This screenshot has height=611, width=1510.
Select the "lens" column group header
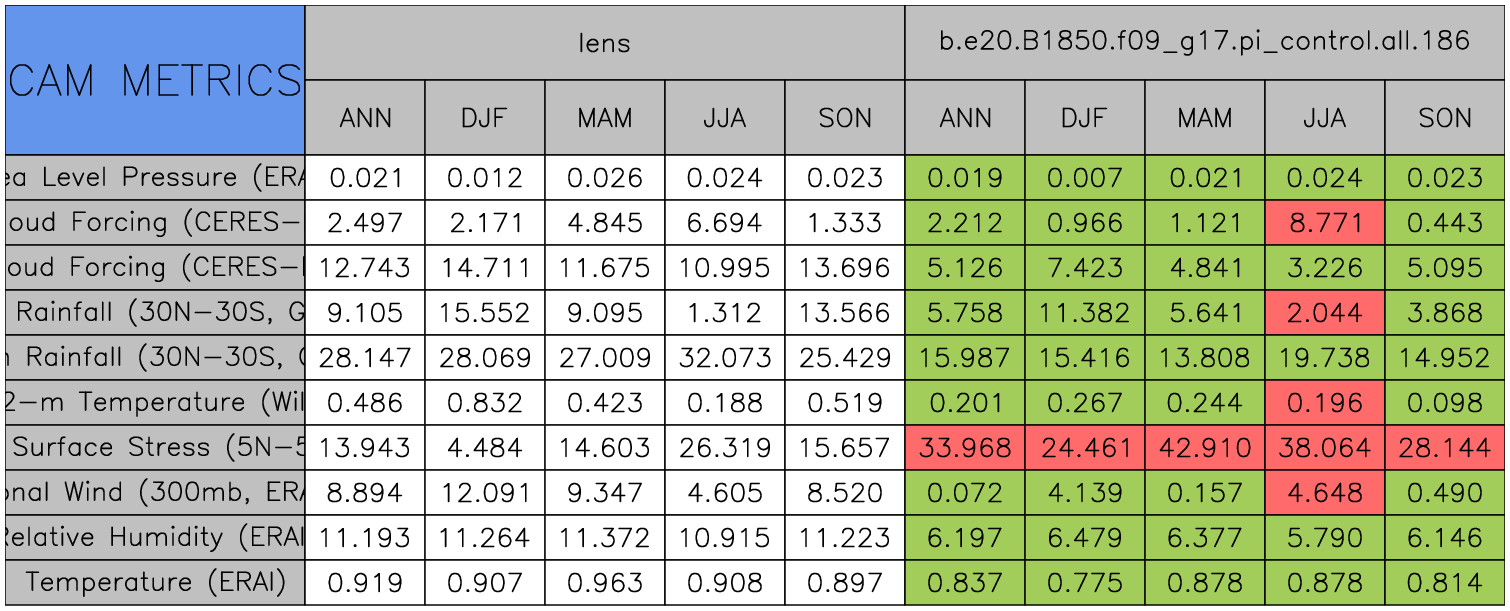(x=604, y=42)
